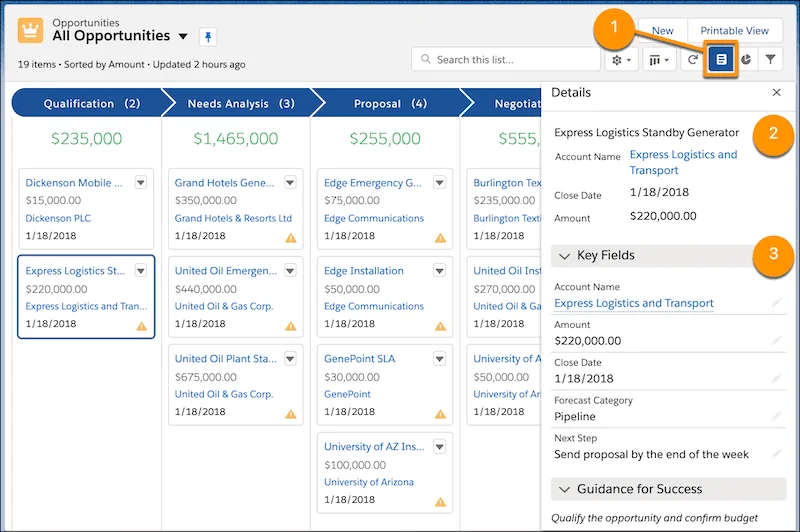Open United Oil Plant Sta... opportunity link
800x532 pixels.
pyautogui.click(x=226, y=359)
